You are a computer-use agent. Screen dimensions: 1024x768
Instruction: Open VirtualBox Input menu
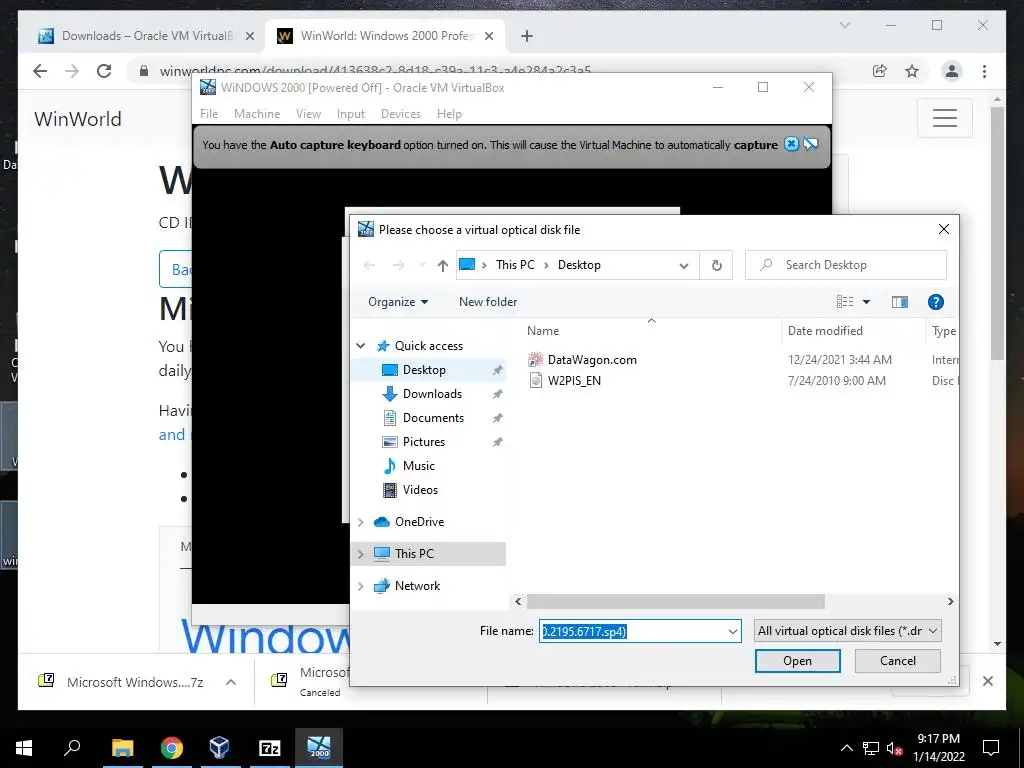point(351,114)
